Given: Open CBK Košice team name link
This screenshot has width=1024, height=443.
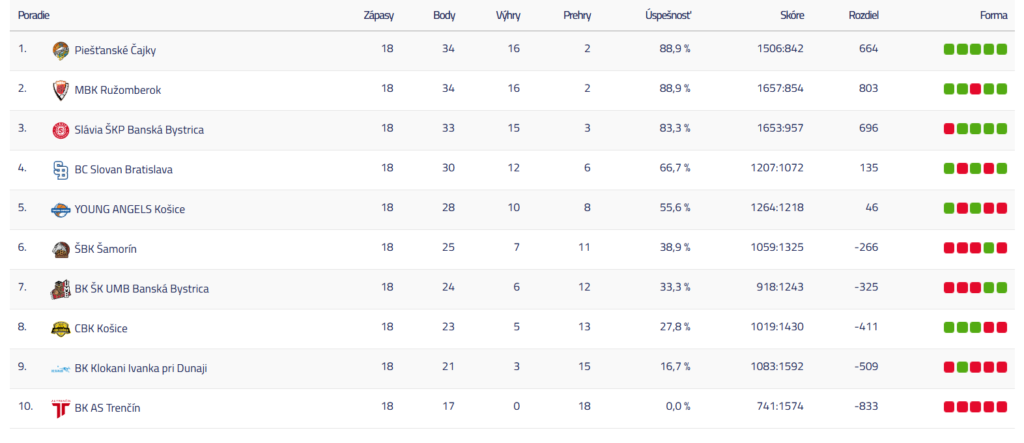Looking at the screenshot, I should click(x=101, y=328).
